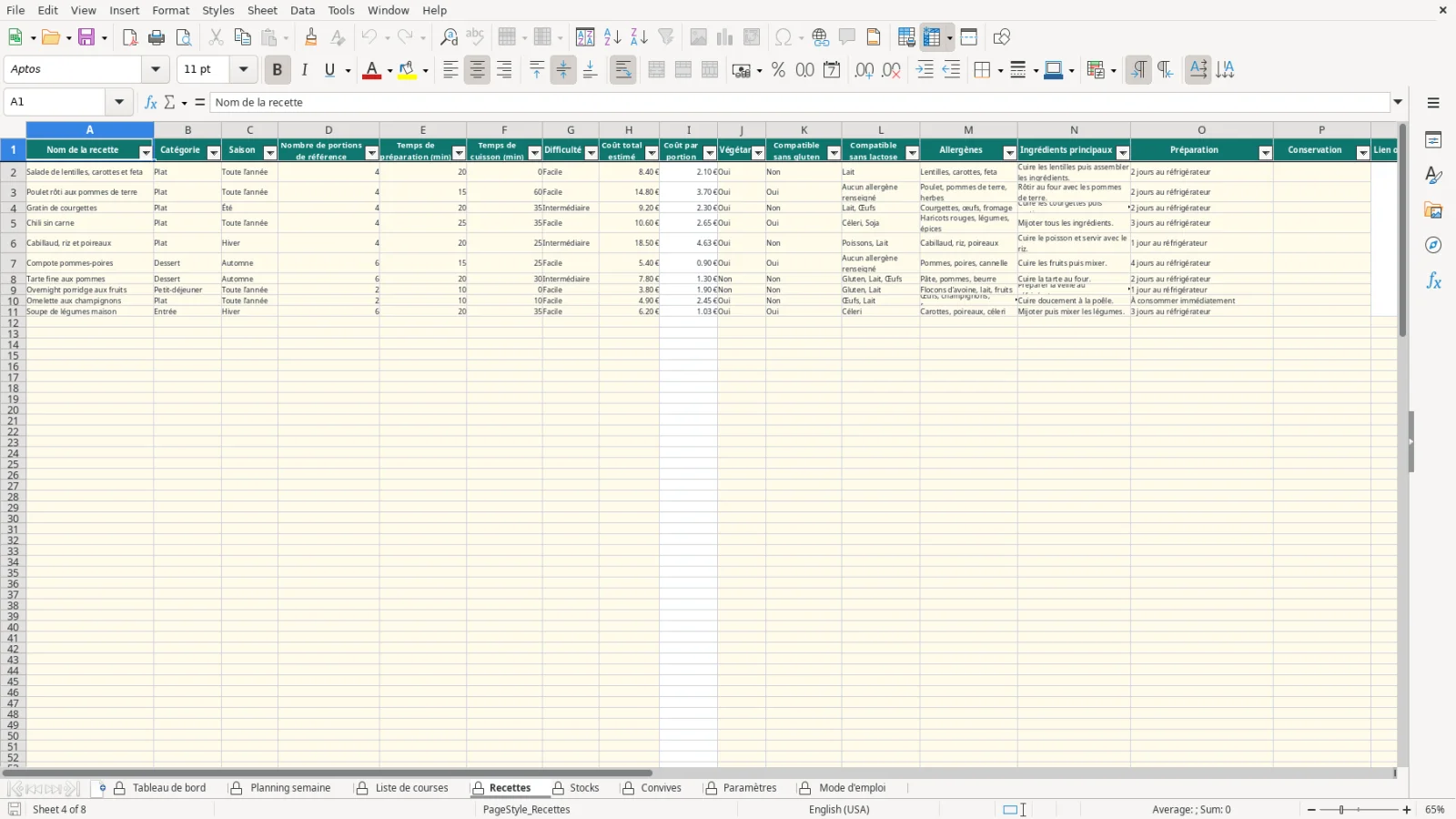Toggle Center Vertically alignment

pyautogui.click(x=563, y=70)
